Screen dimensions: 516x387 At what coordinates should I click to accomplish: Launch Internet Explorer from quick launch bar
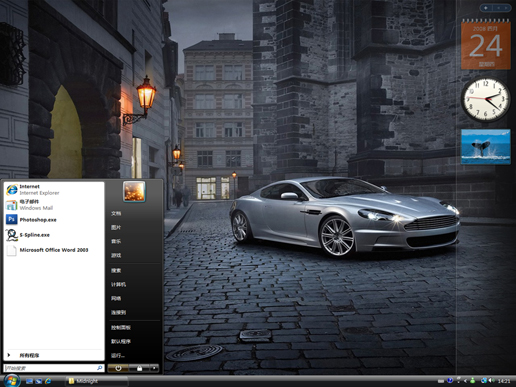(48, 381)
